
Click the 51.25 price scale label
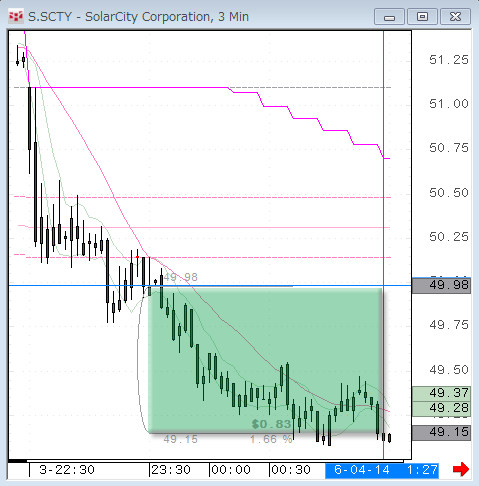(x=449, y=60)
